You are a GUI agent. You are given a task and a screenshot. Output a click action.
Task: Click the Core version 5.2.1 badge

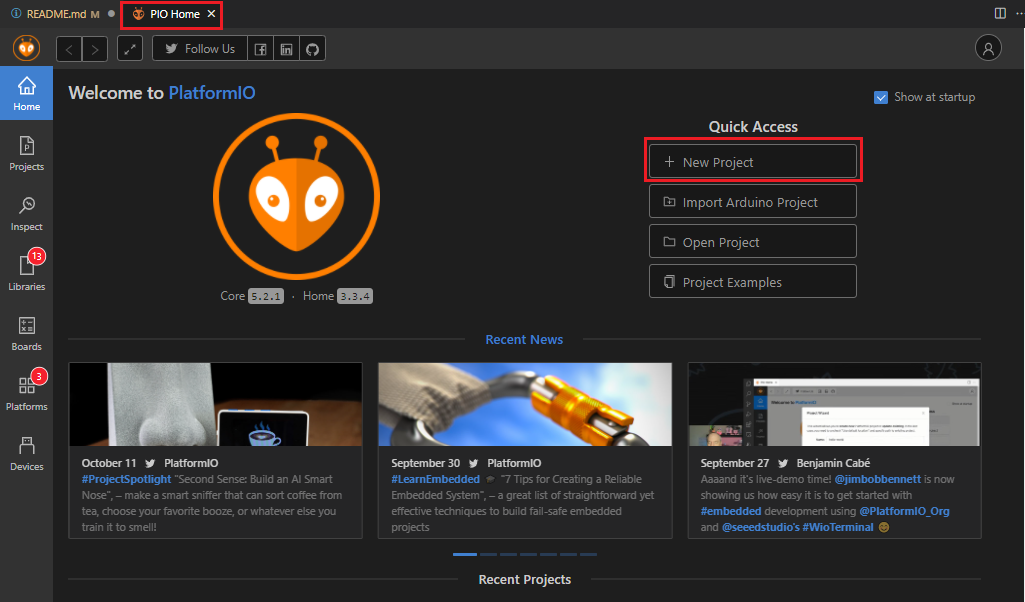pos(266,296)
